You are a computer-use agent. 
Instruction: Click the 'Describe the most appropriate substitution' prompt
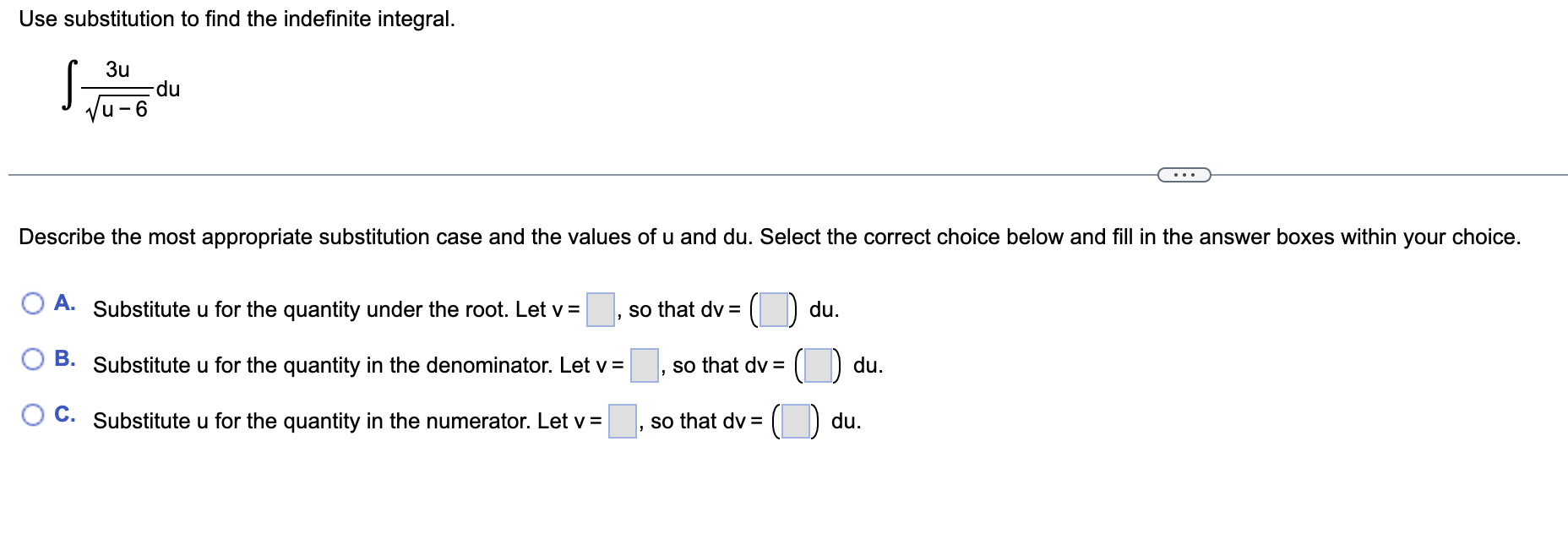[x=770, y=237]
